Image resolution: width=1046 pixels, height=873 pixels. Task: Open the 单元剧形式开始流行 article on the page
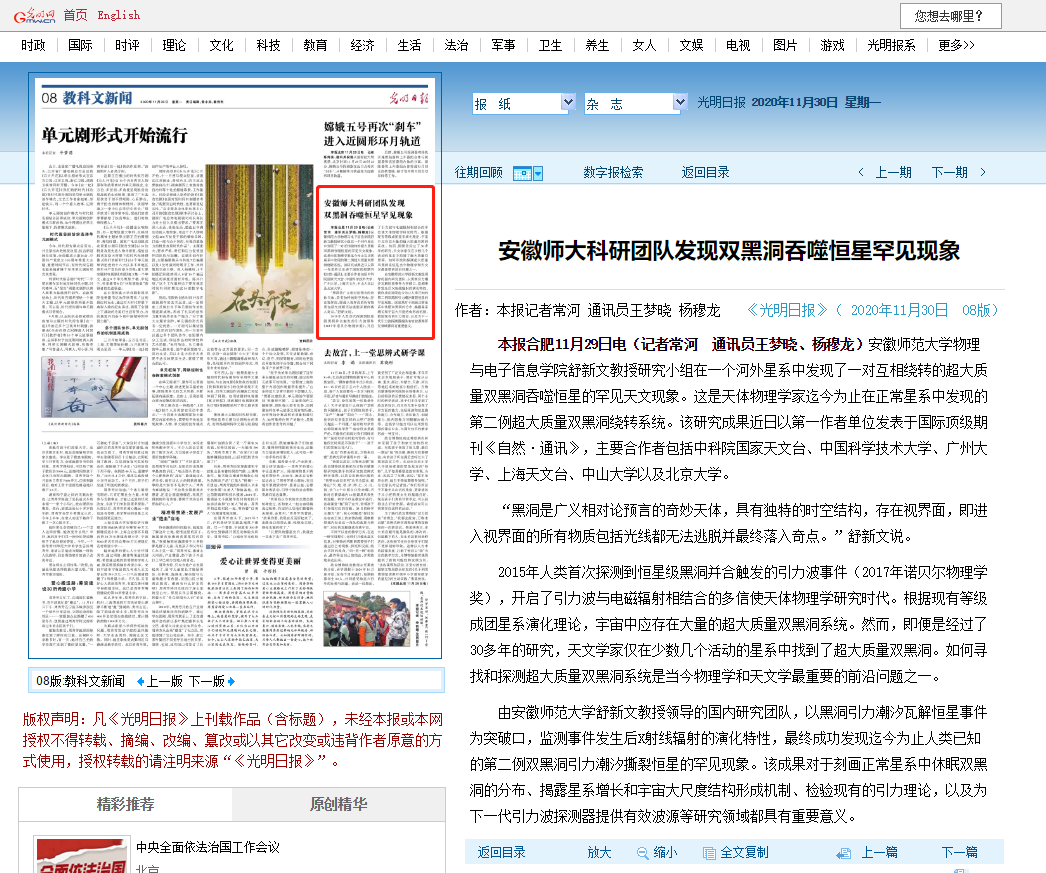114,135
